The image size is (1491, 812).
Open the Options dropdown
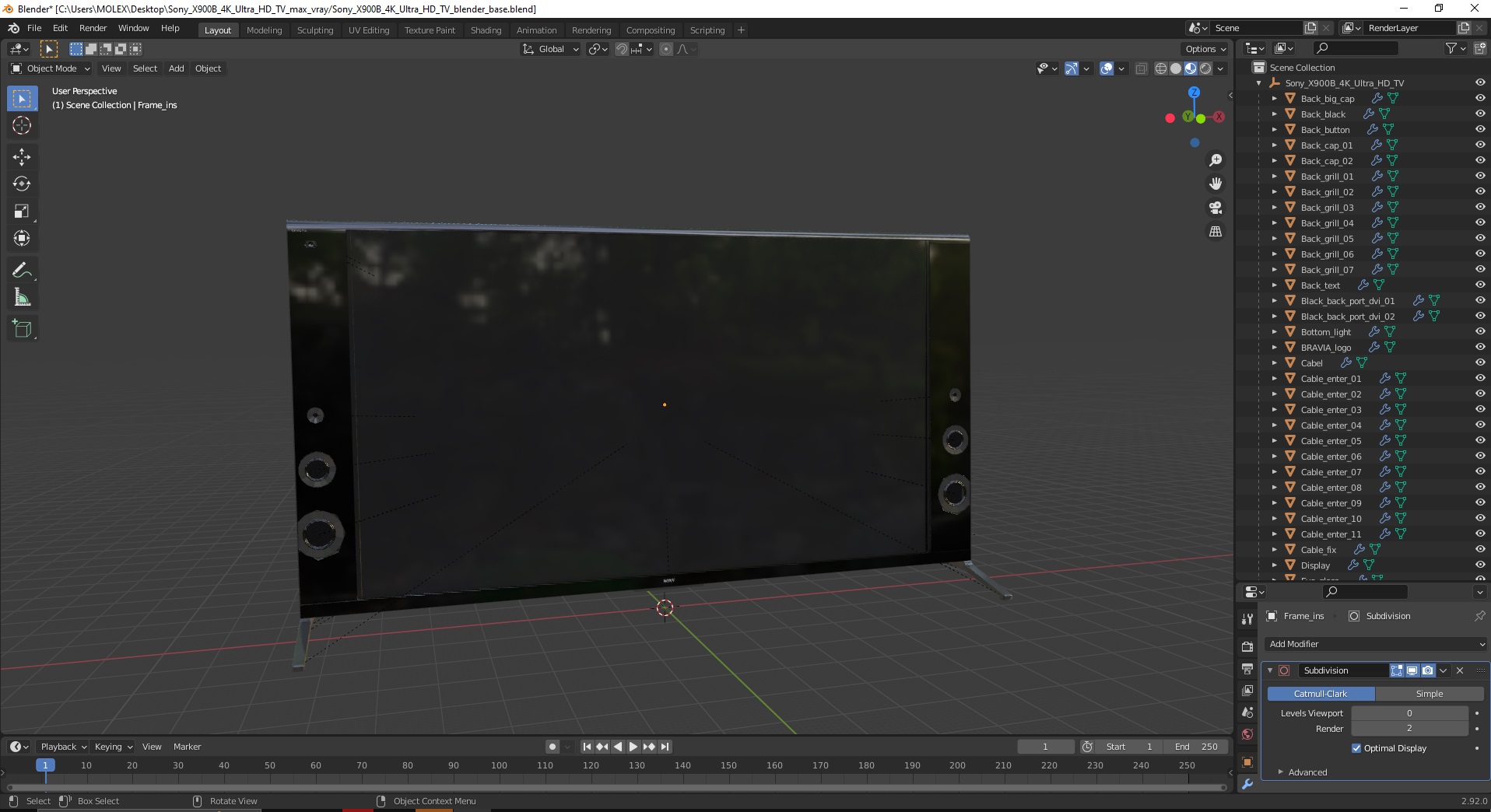click(x=1205, y=49)
